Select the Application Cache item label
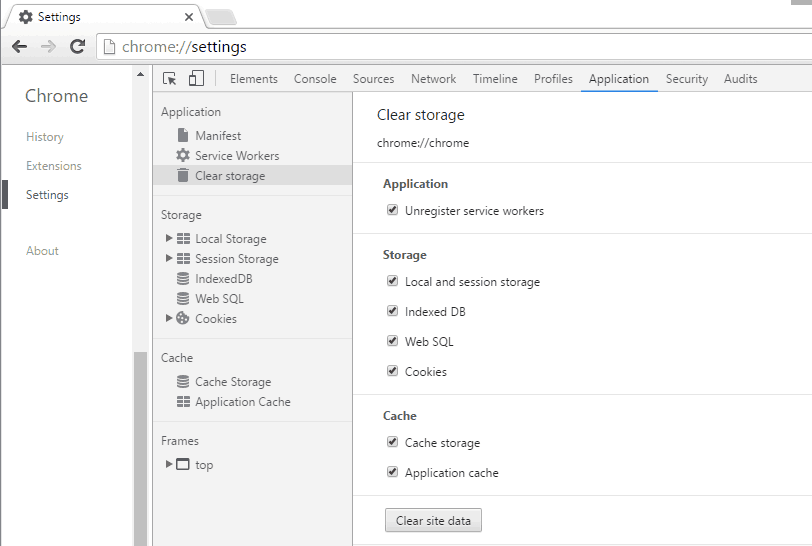This screenshot has width=812, height=546. coord(243,402)
